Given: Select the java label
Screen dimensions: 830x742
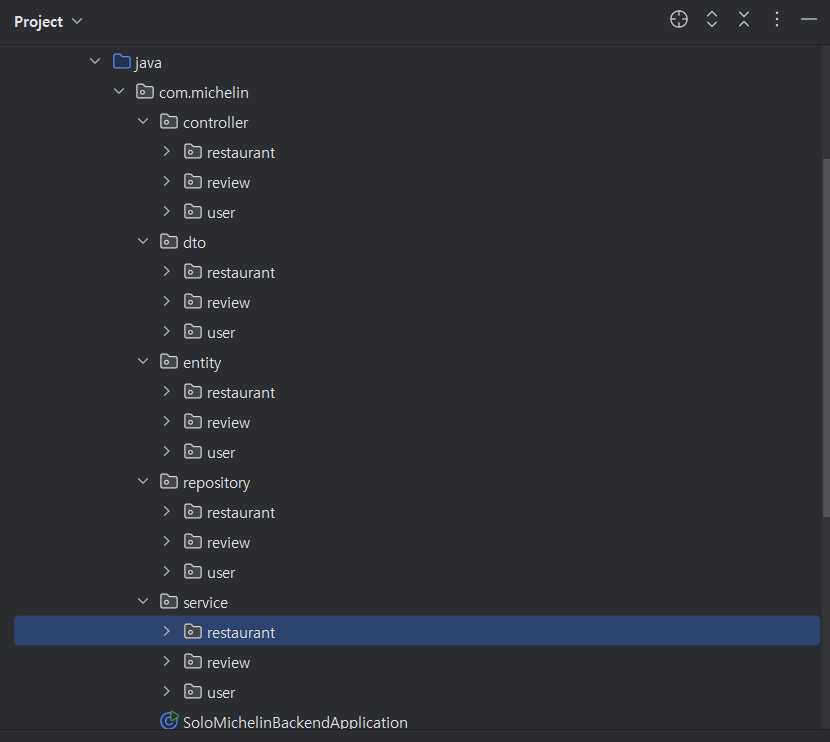Looking at the screenshot, I should (148, 63).
